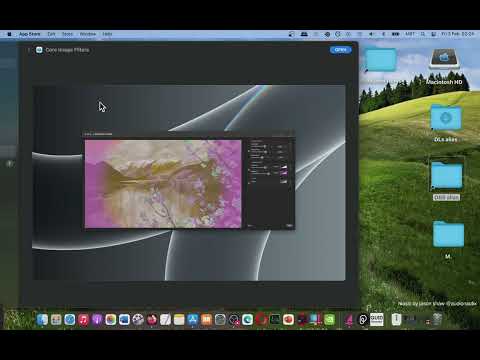Viewport: 480px width, 360px height.
Task: Click the App Store icon in the Dock
Action: (193, 320)
